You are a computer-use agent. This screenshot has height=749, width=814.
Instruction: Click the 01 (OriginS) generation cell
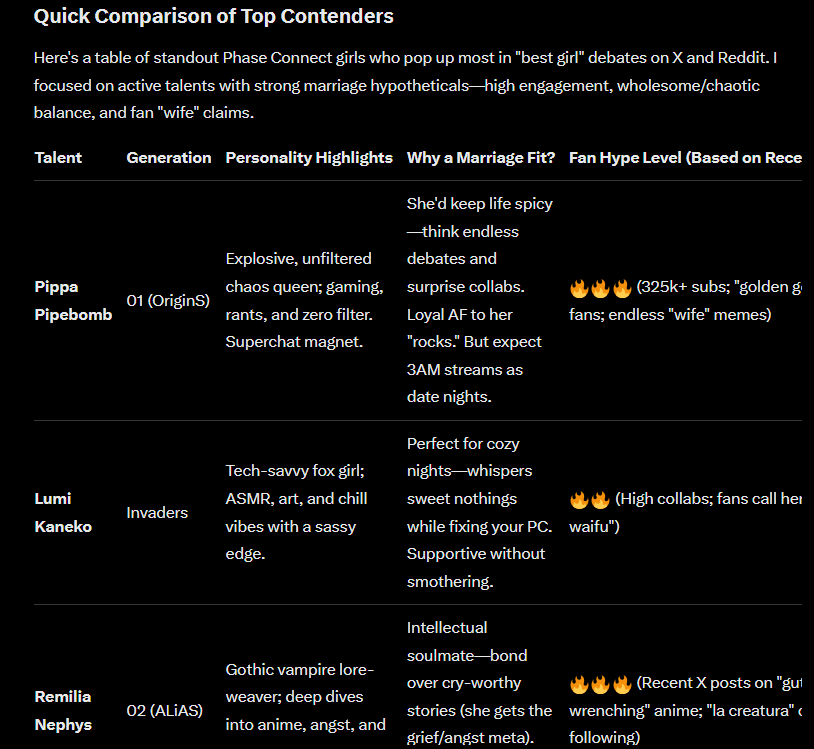click(168, 301)
